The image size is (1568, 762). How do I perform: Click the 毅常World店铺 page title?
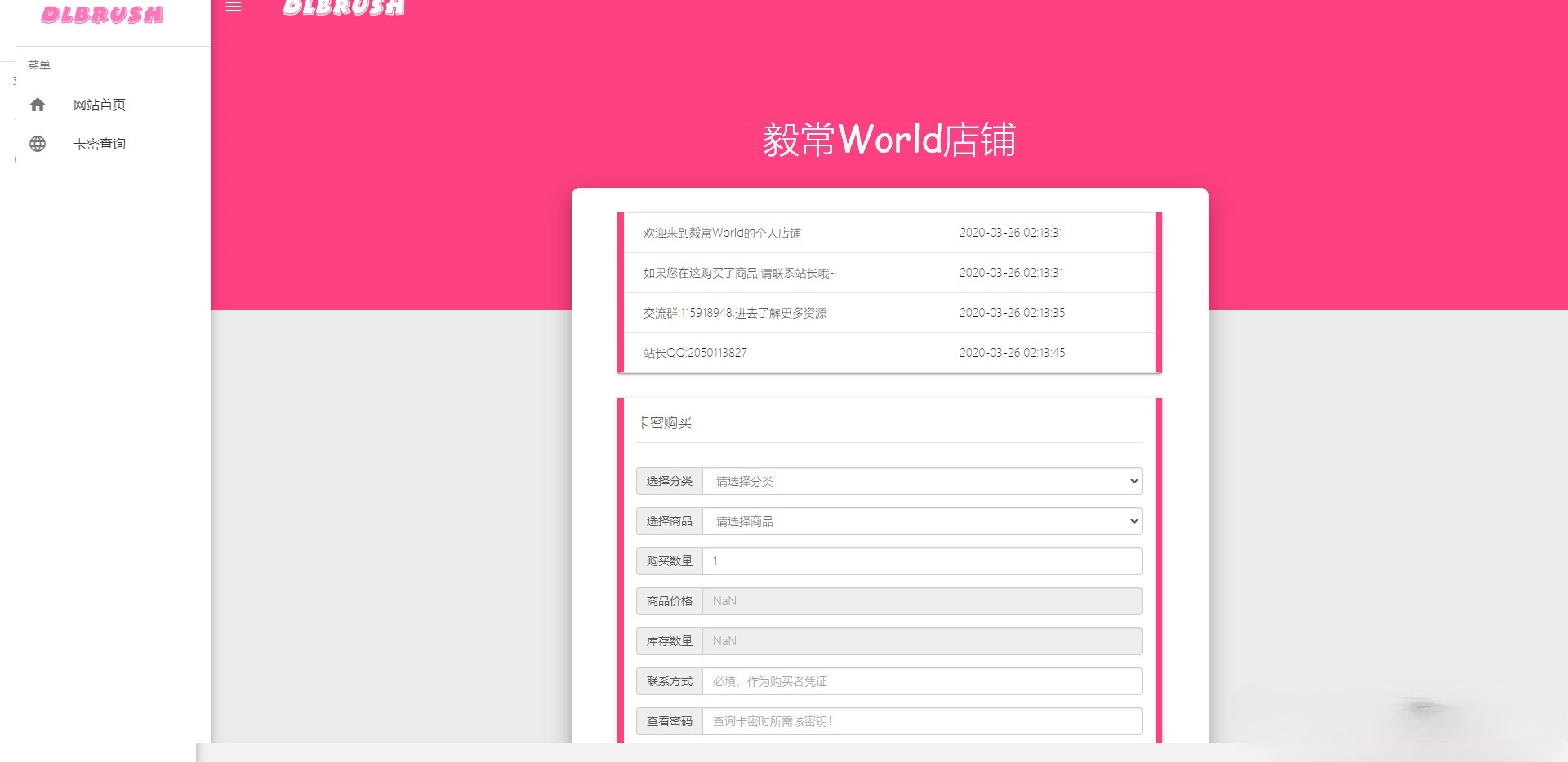pyautogui.click(x=889, y=139)
